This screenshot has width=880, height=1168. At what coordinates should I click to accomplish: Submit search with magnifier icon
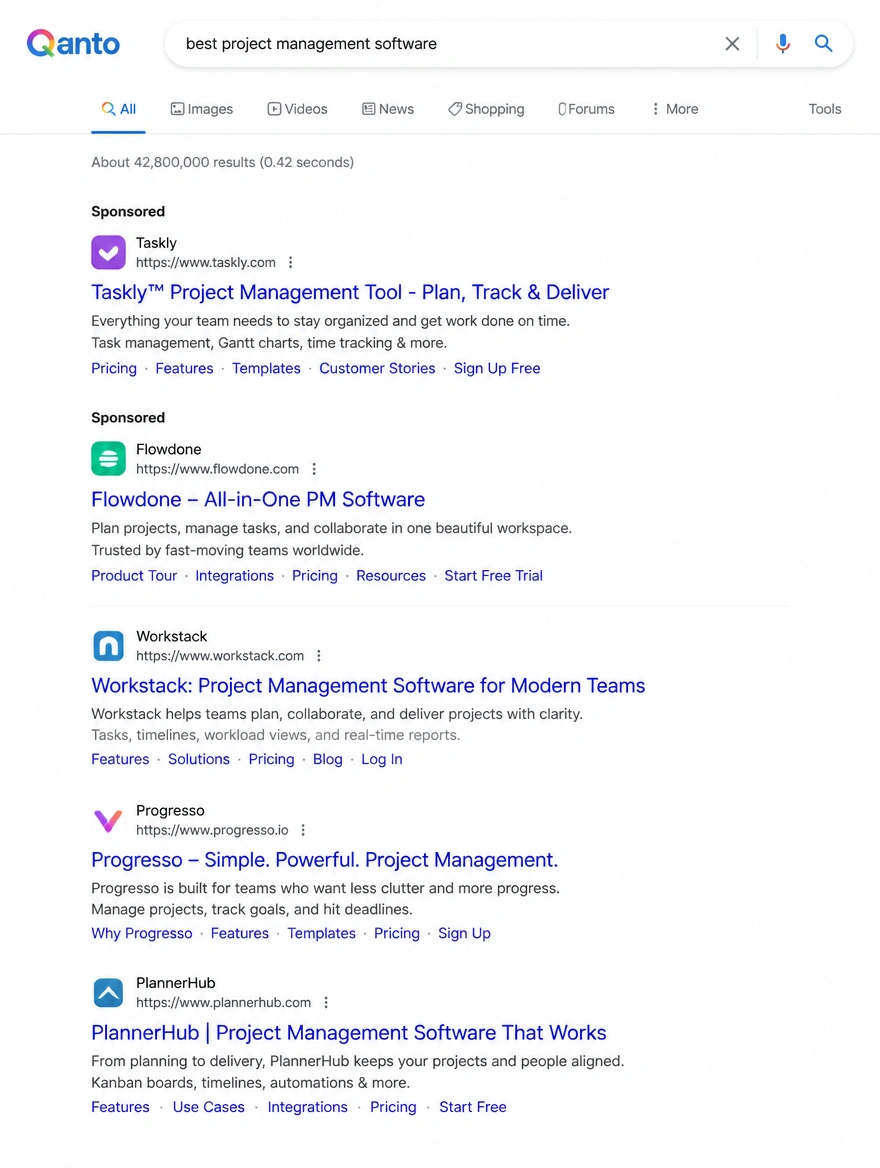pos(823,43)
